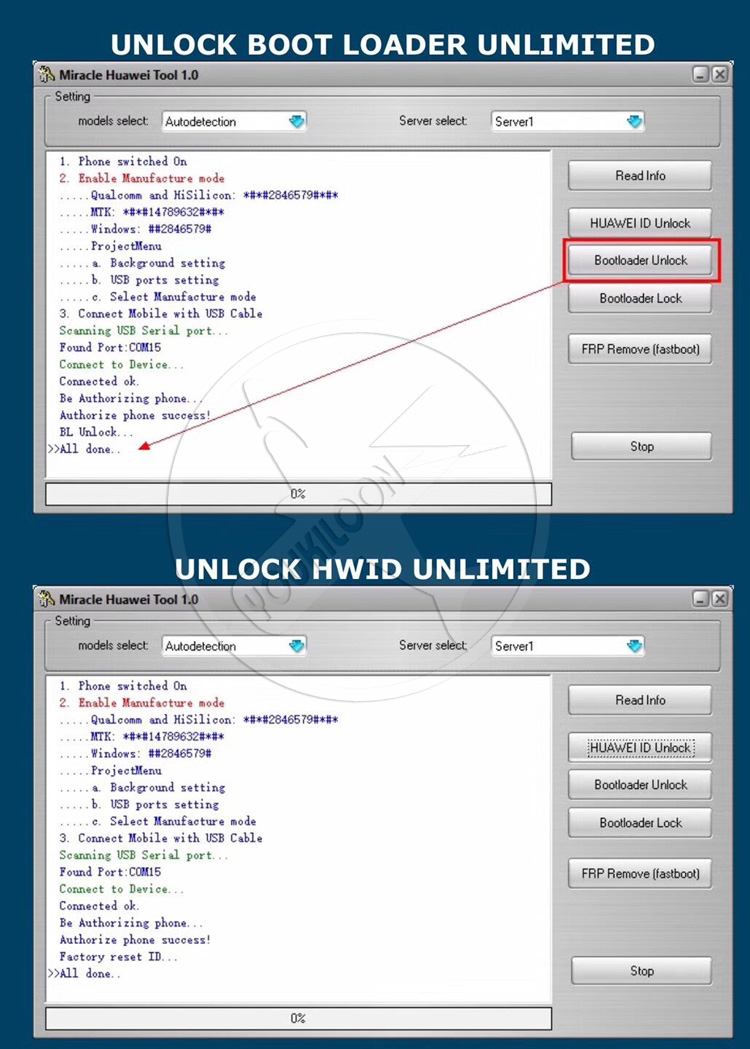Image resolution: width=750 pixels, height=1049 pixels.
Task: Click '2. Enable Manufacture mode' in upper log
Action: coord(142,179)
